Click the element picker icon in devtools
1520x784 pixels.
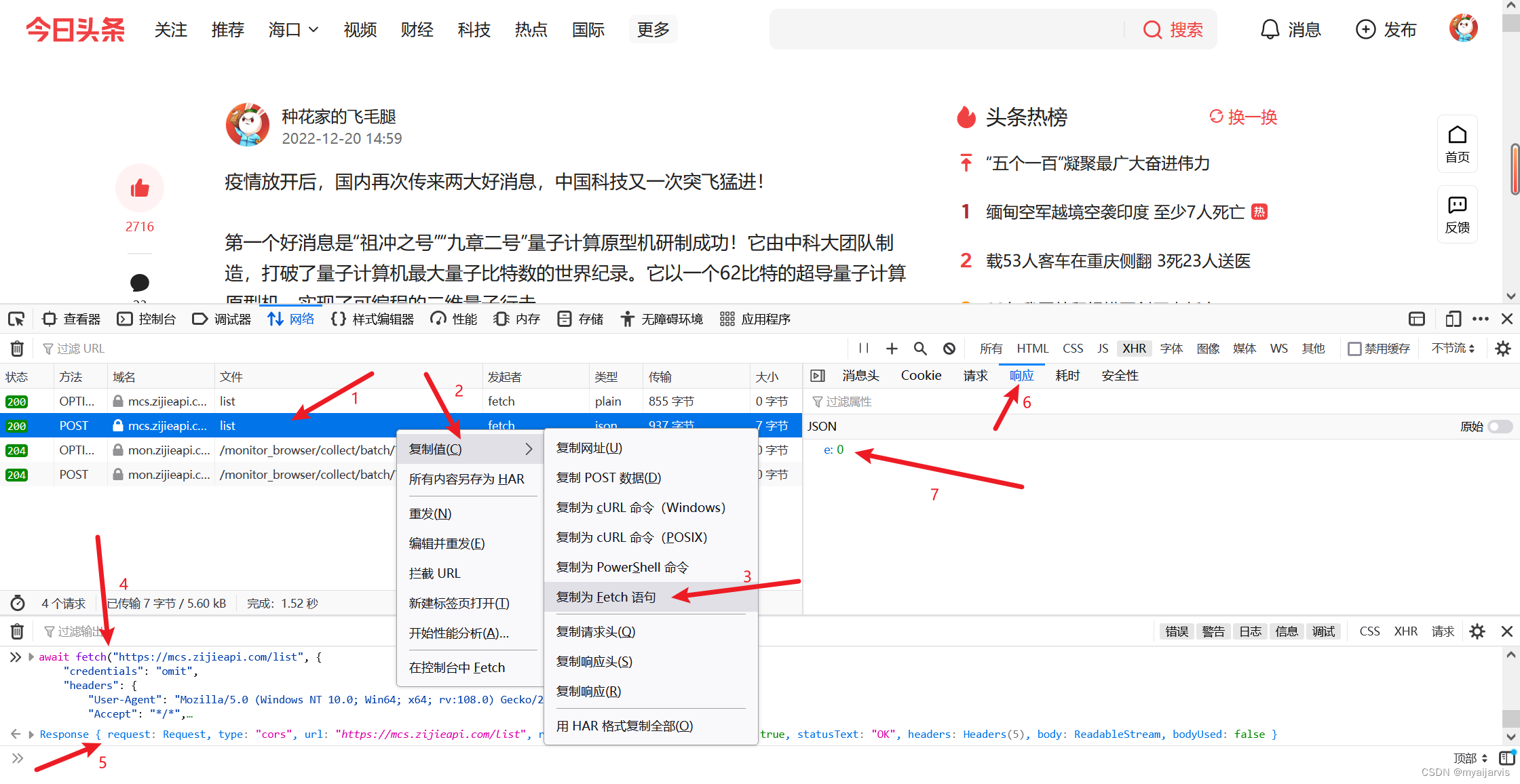[x=16, y=319]
